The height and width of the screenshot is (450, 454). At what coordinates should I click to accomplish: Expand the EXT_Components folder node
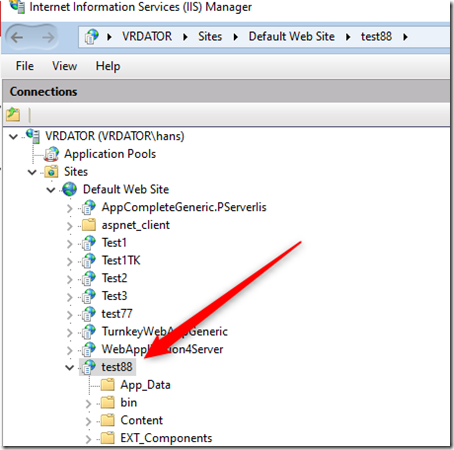(88, 439)
